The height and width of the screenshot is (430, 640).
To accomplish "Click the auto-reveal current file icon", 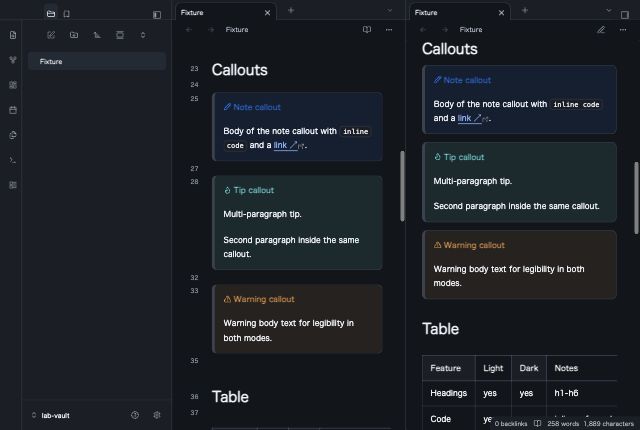I will click(x=120, y=35).
